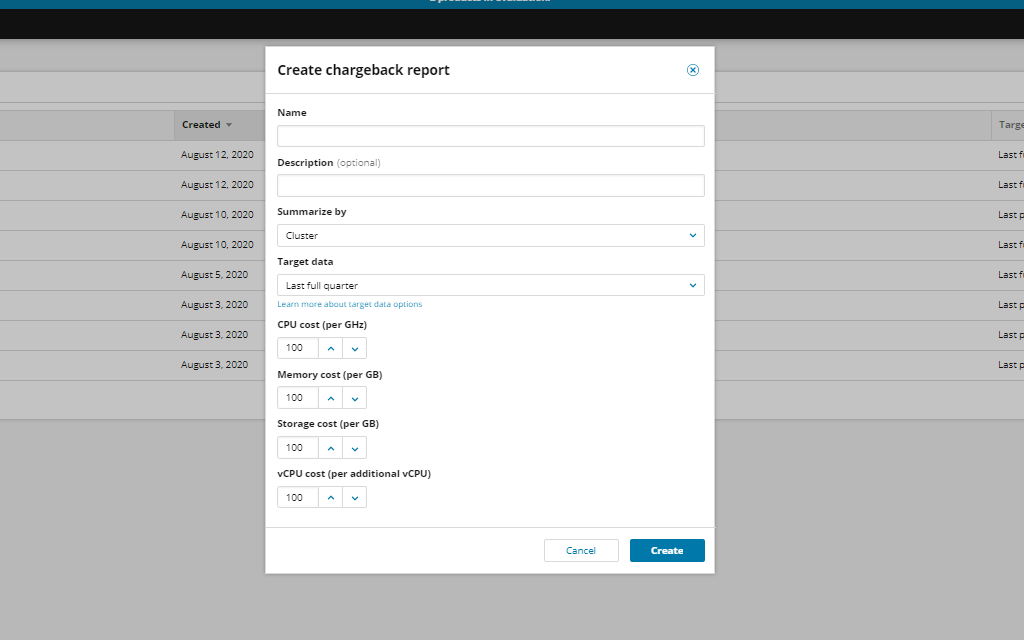Decrement vCPU cost down arrow
The image size is (1024, 640).
click(355, 498)
